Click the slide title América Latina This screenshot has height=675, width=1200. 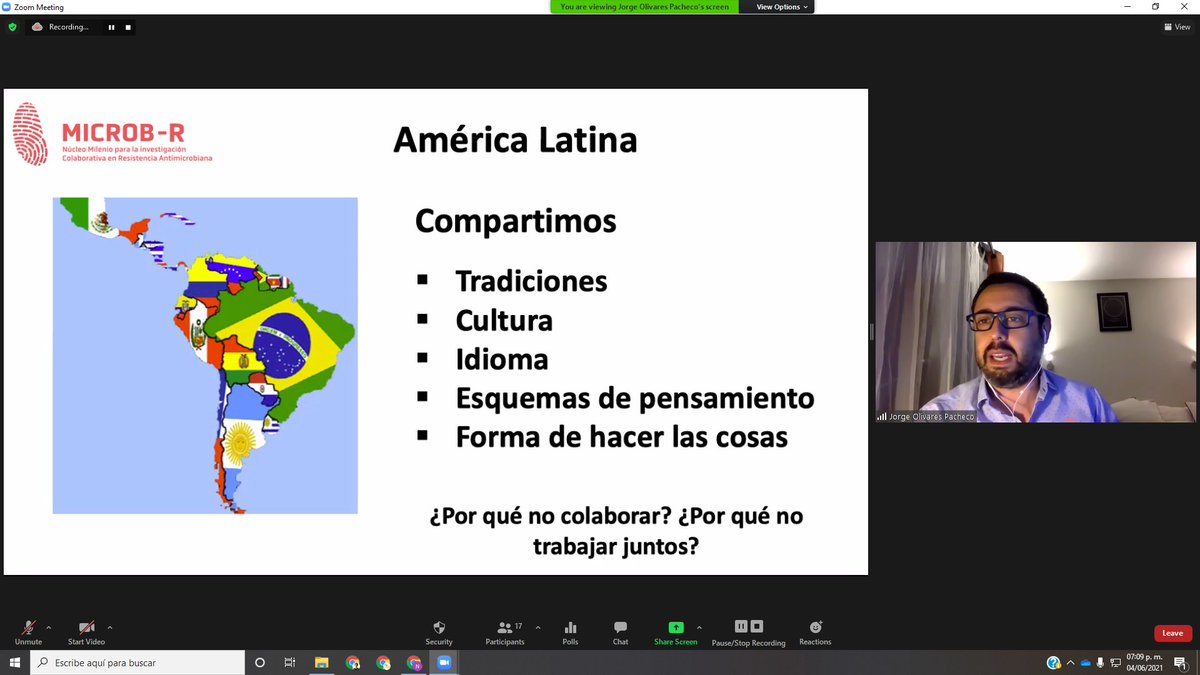[x=515, y=139]
